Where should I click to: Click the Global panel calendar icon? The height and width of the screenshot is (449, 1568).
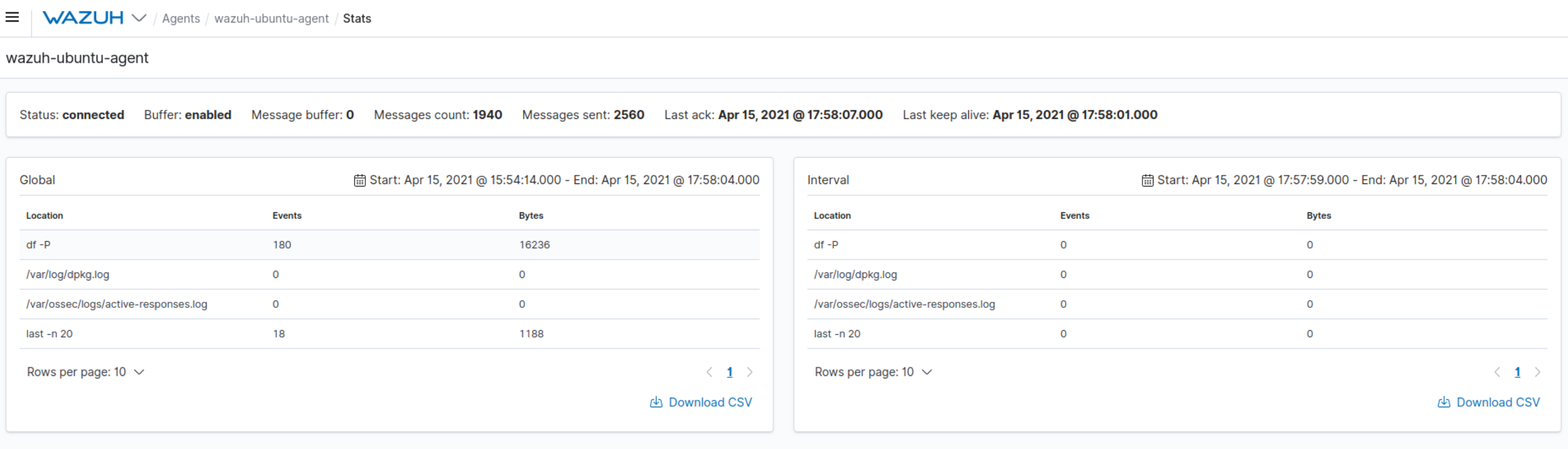point(360,180)
